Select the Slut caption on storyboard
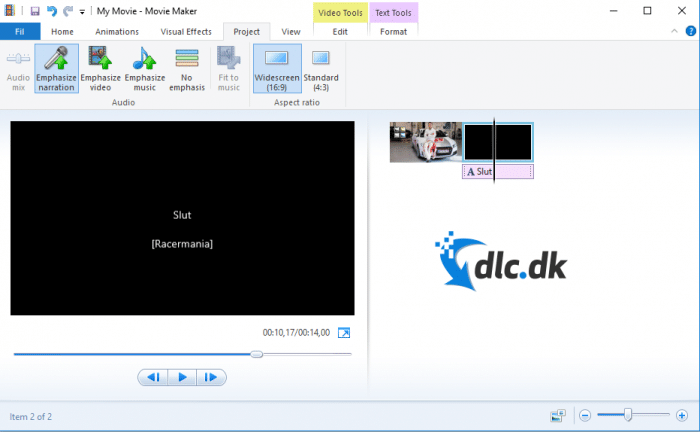This screenshot has width=700, height=432. [498, 172]
